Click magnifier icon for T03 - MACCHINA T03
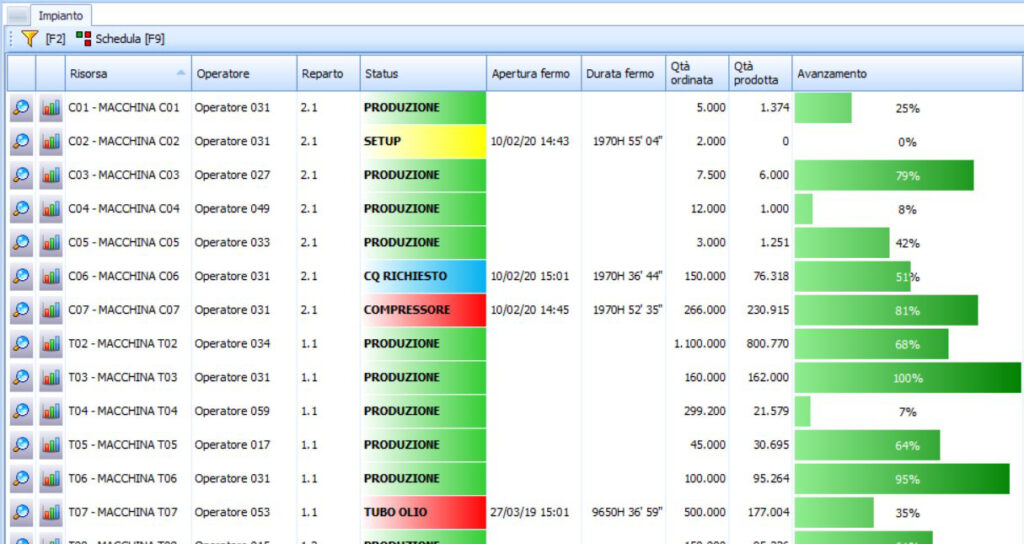Screen dimensions: 1024x544 point(21,378)
